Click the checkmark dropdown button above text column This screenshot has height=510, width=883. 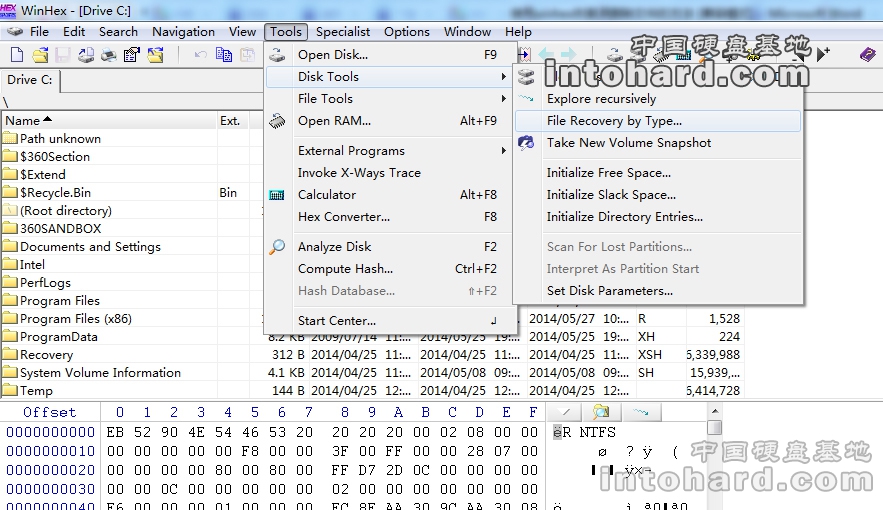point(565,411)
